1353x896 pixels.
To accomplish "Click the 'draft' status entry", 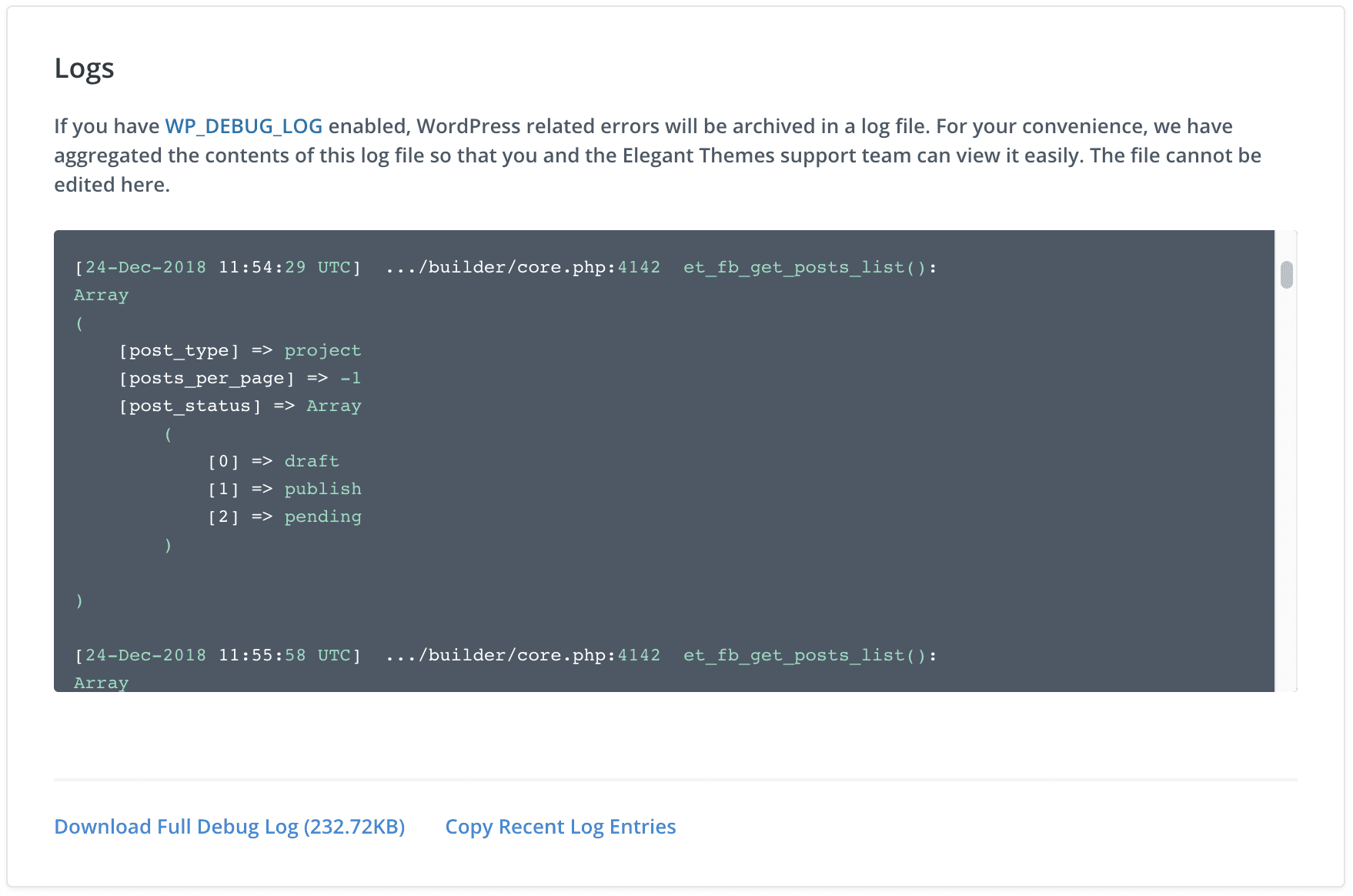I will click(312, 462).
